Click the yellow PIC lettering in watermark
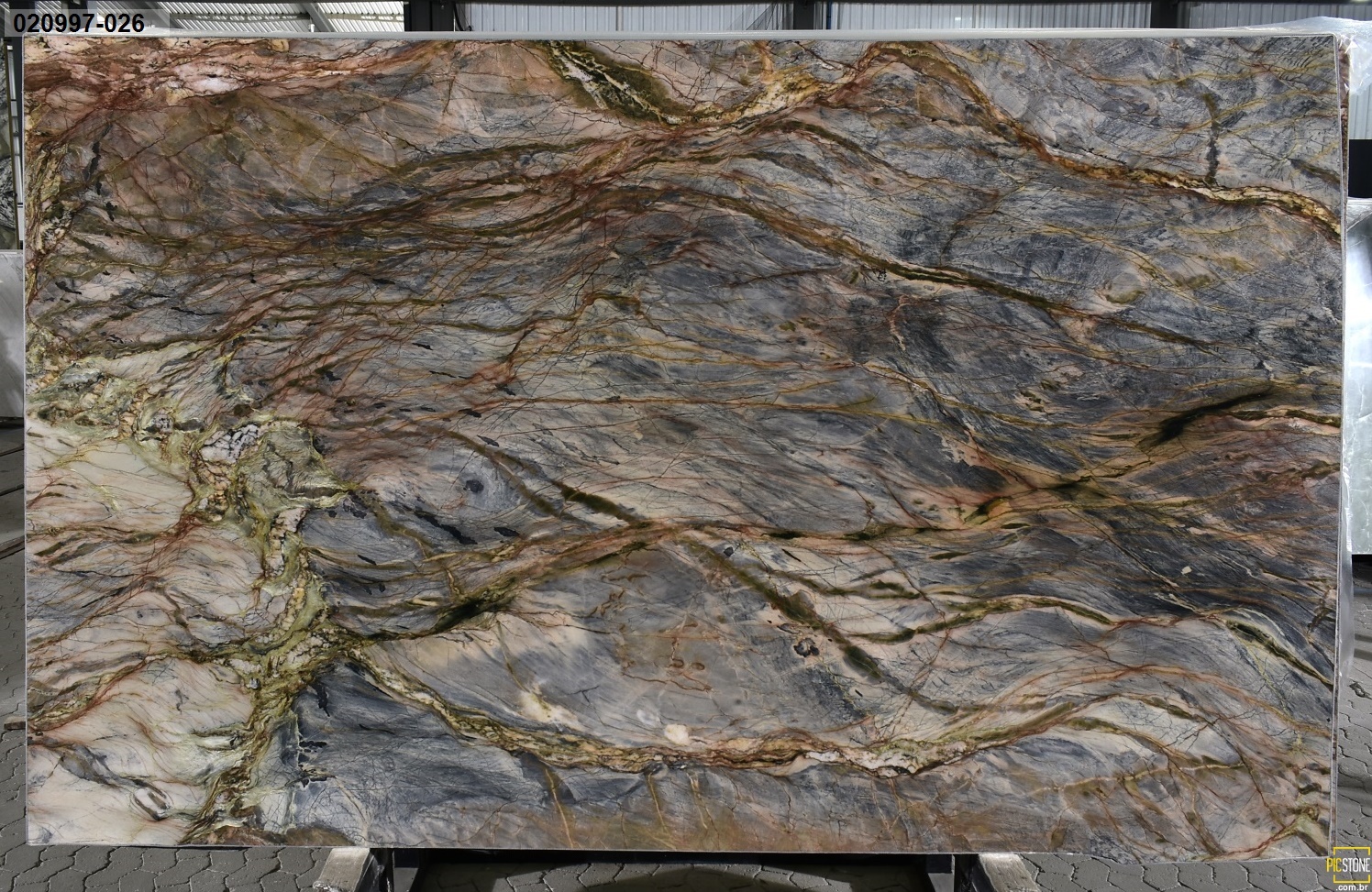Screen dimensions: 1372x892 [1333, 864]
